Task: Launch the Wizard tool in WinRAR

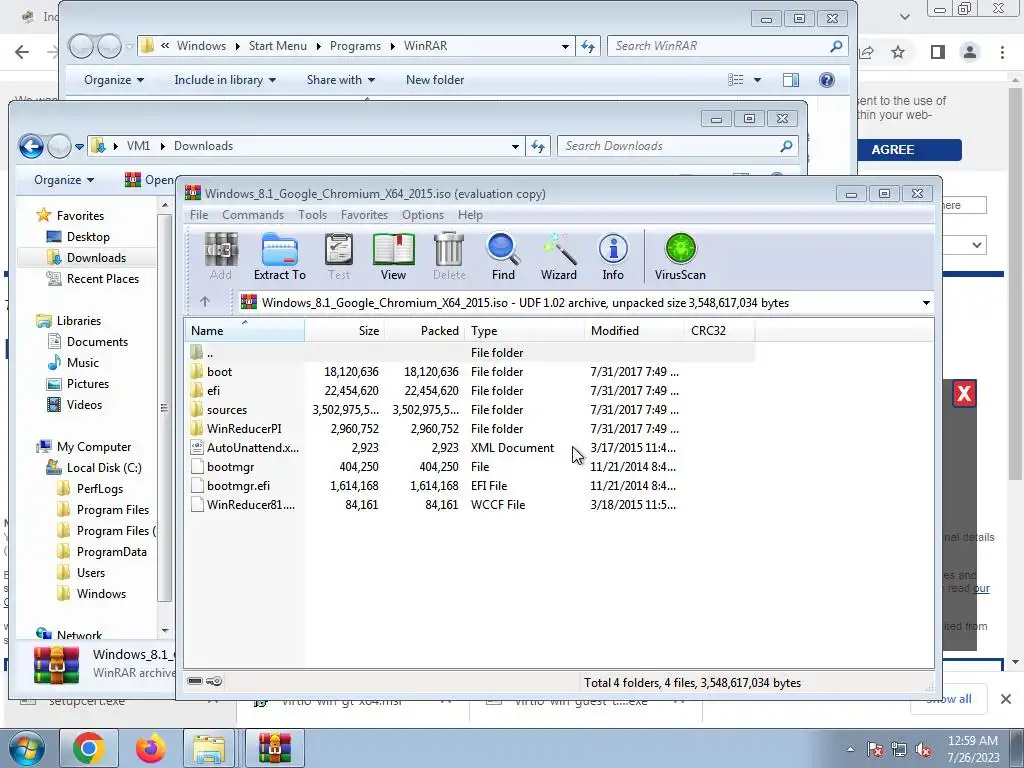Action: click(558, 256)
